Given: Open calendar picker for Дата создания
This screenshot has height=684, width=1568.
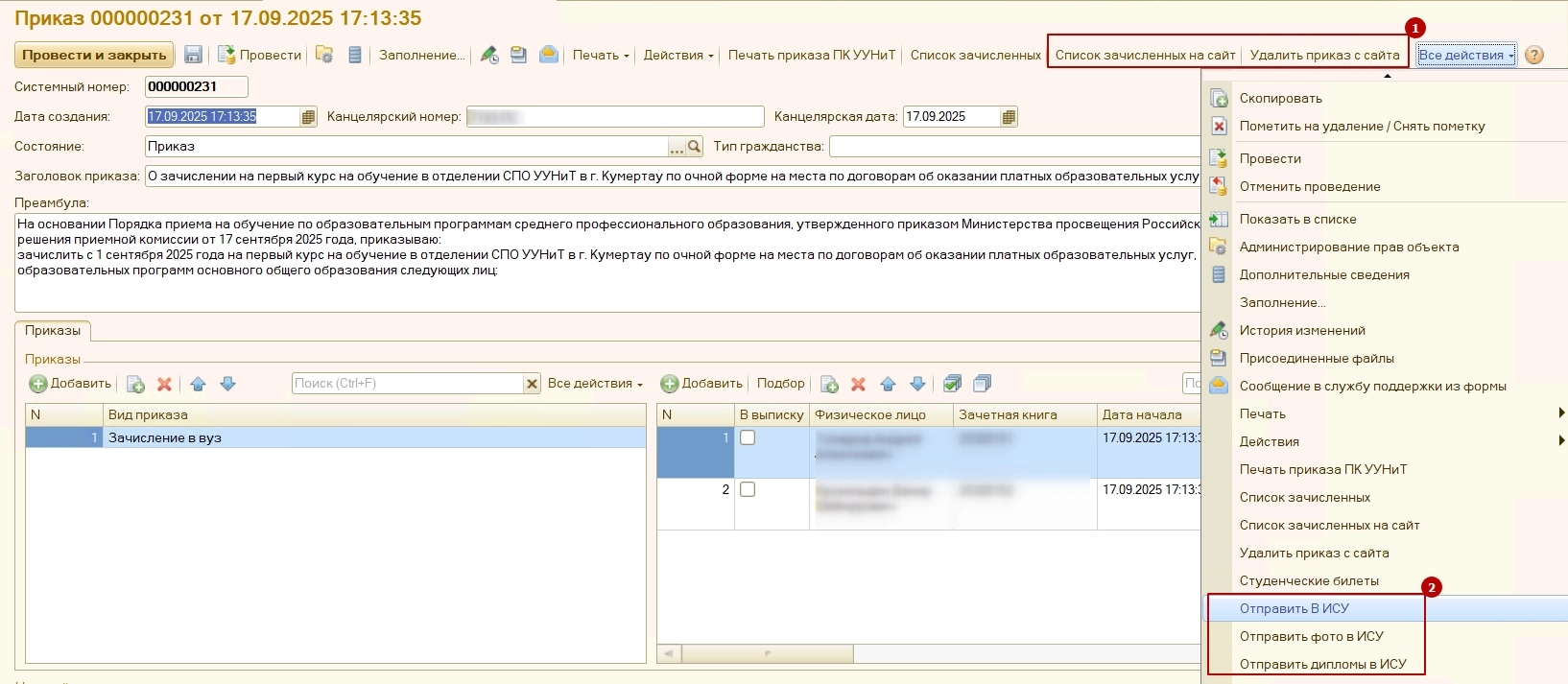Looking at the screenshot, I should (x=308, y=117).
